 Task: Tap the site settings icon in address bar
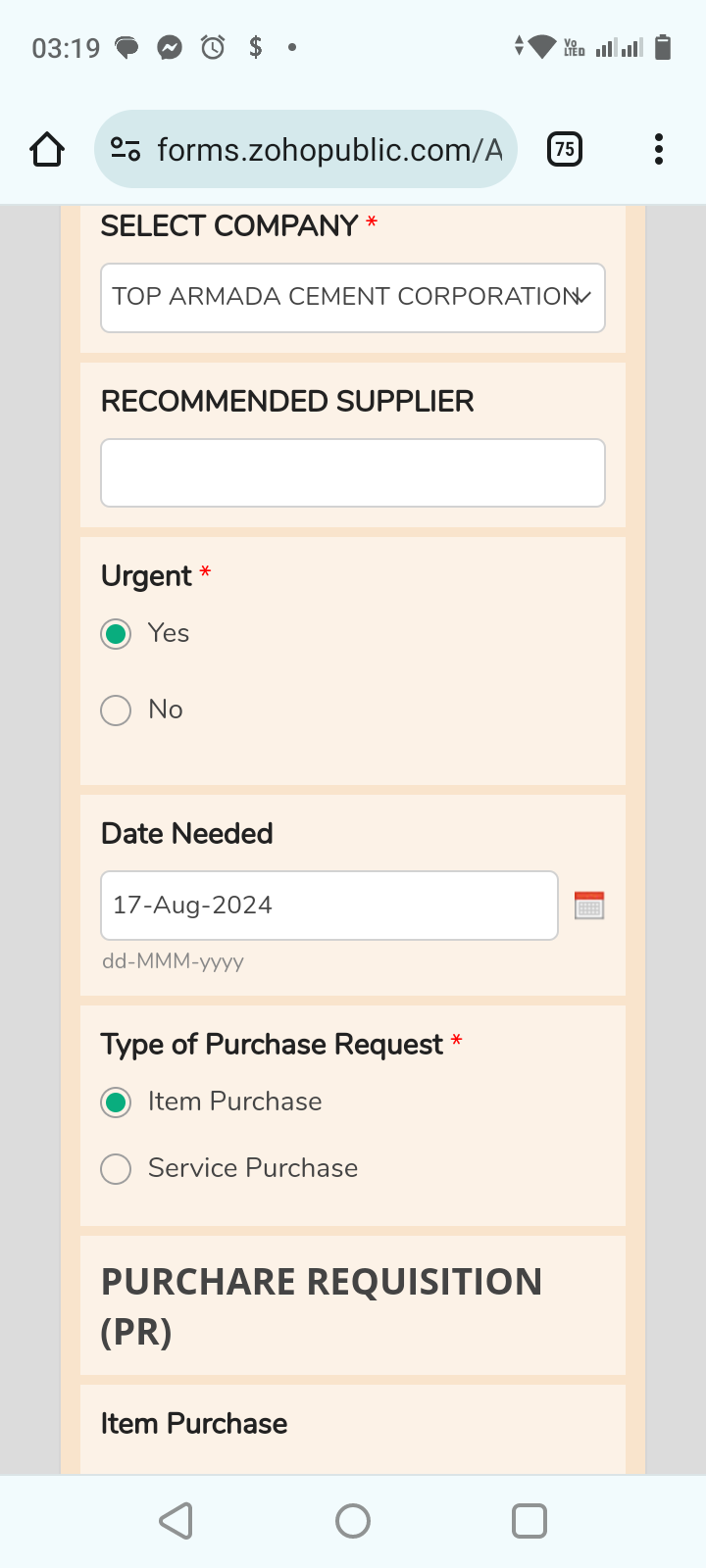[126, 150]
